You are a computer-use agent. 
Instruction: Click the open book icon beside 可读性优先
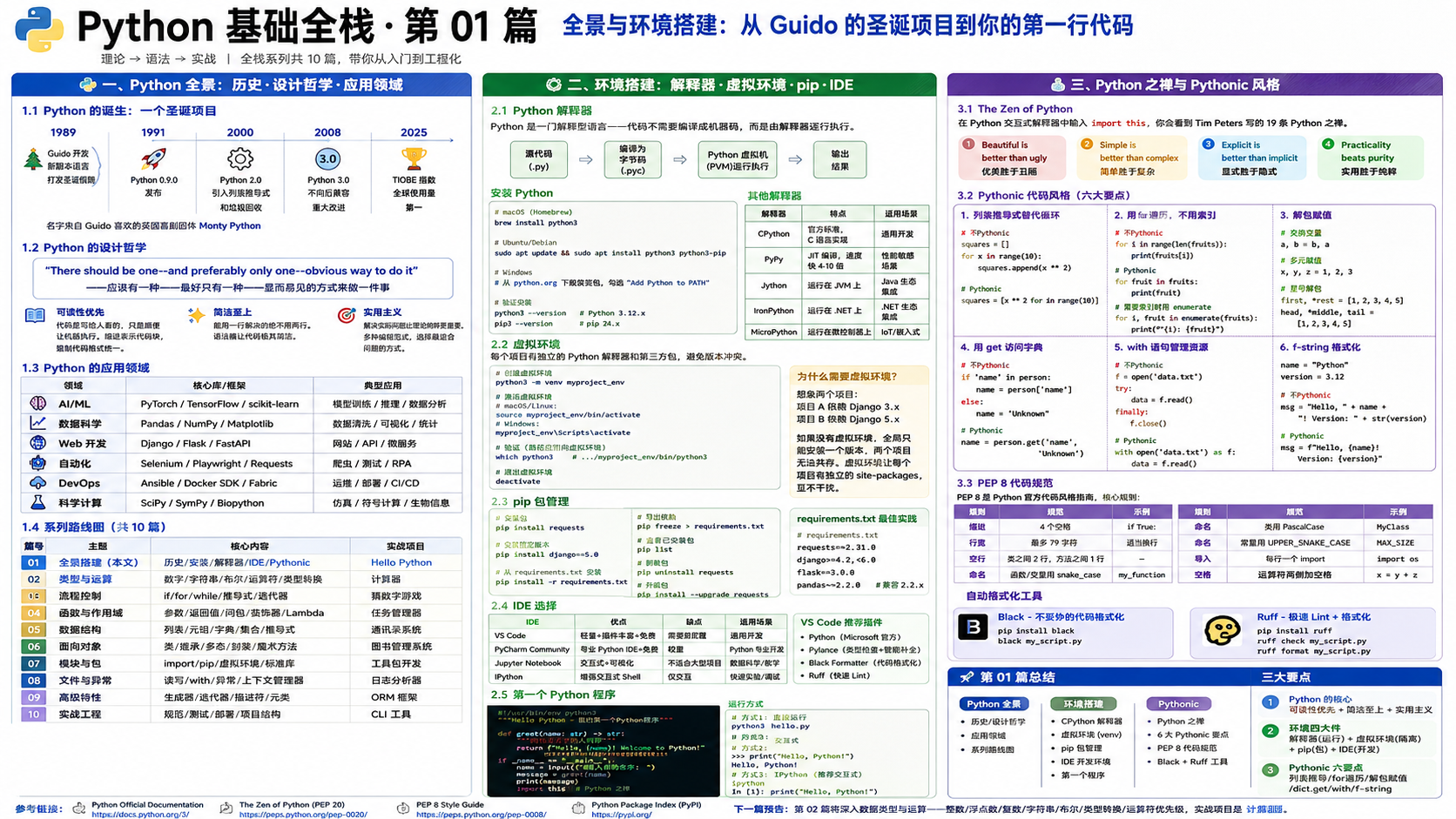36,316
